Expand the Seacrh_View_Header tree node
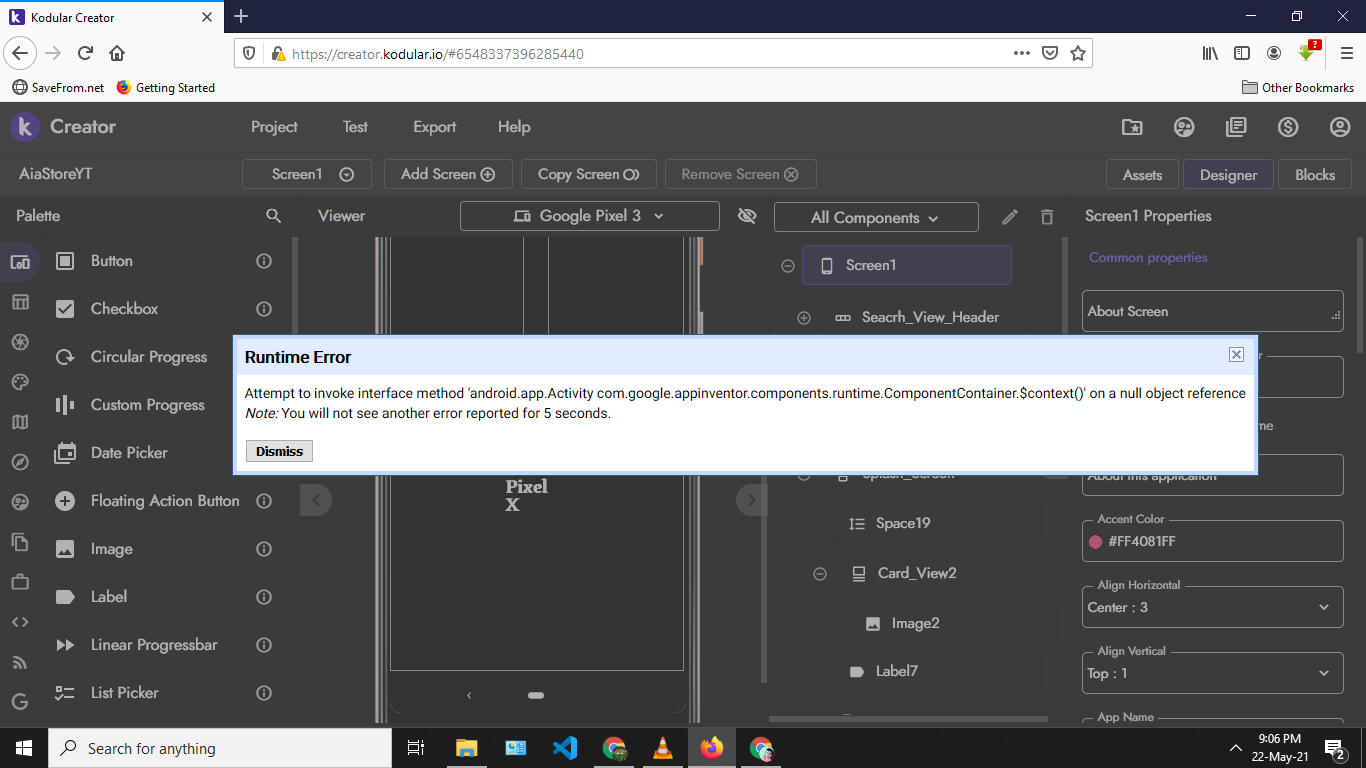This screenshot has width=1366, height=768. click(x=804, y=318)
